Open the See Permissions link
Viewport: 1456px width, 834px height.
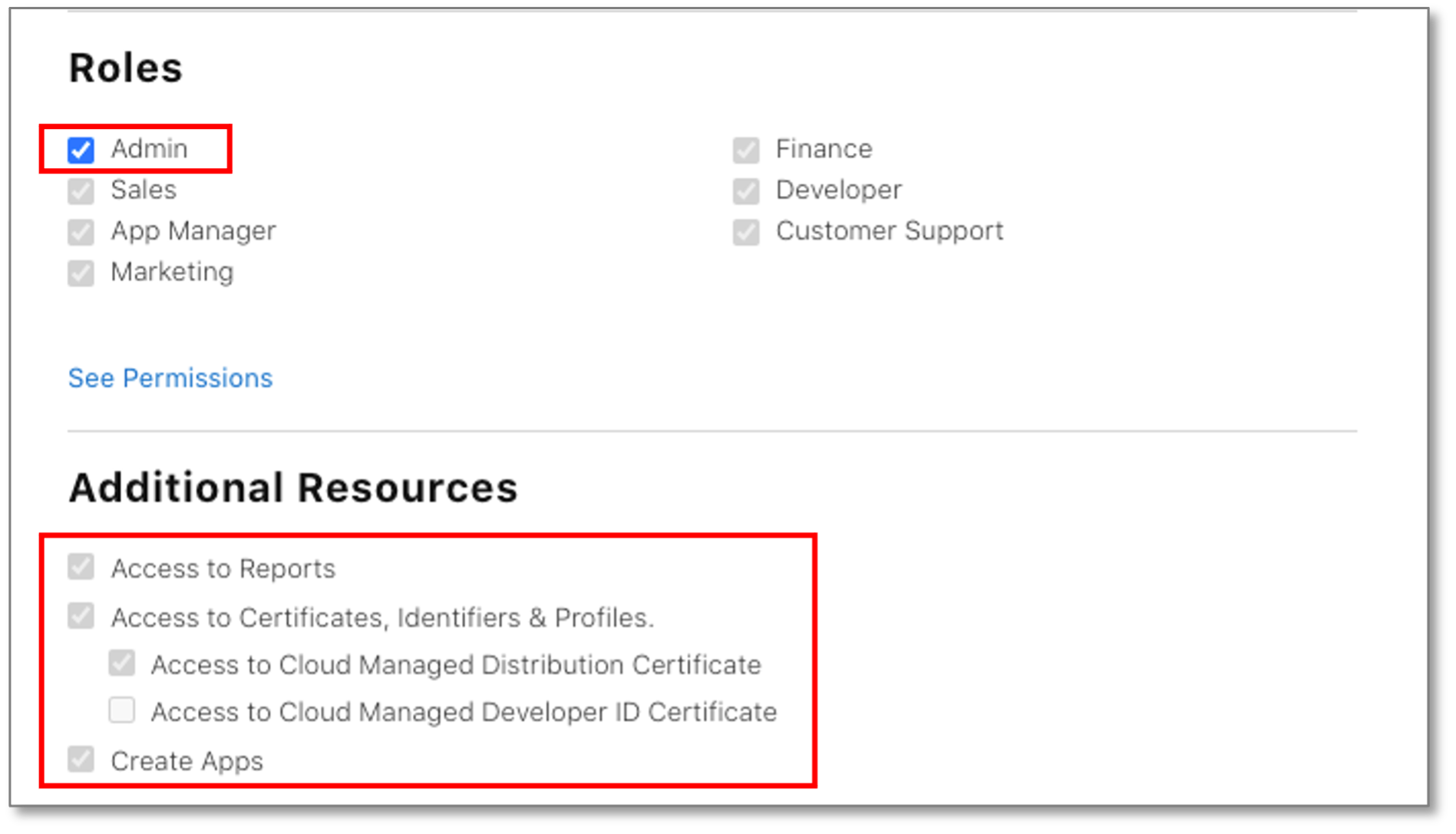point(170,378)
